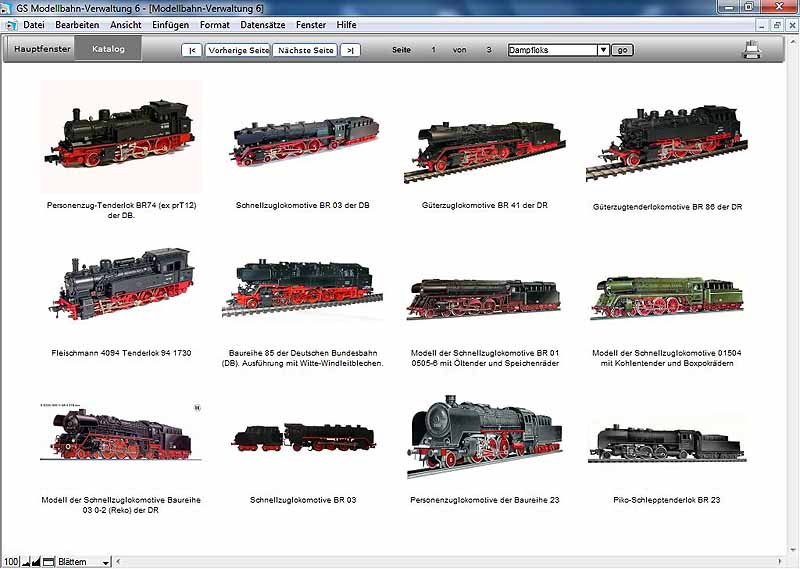Click the current page number 1
The image size is (800, 569).
tap(433, 50)
